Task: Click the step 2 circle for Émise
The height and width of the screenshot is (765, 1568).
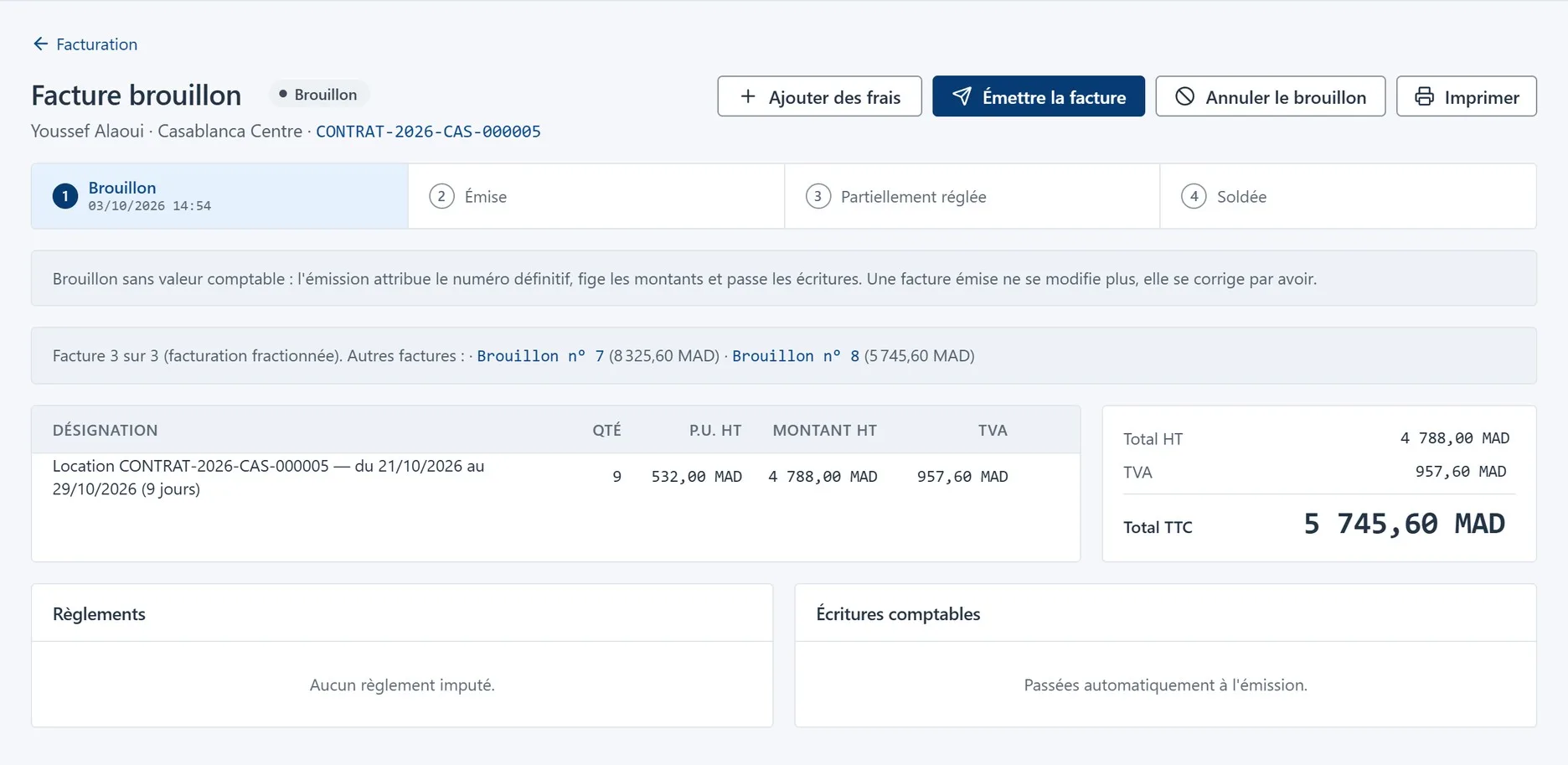Action: click(441, 196)
